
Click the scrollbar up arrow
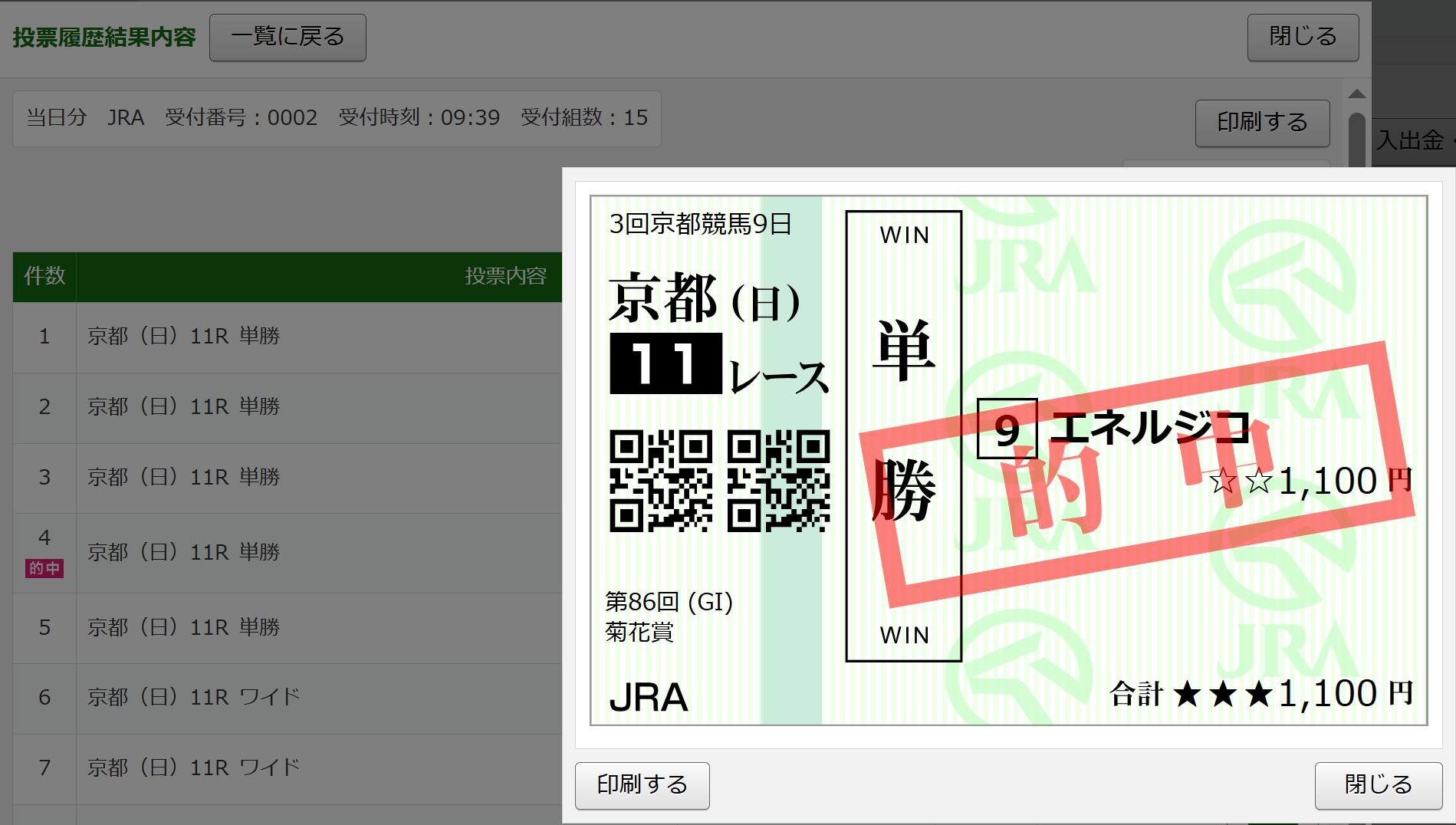(1356, 94)
